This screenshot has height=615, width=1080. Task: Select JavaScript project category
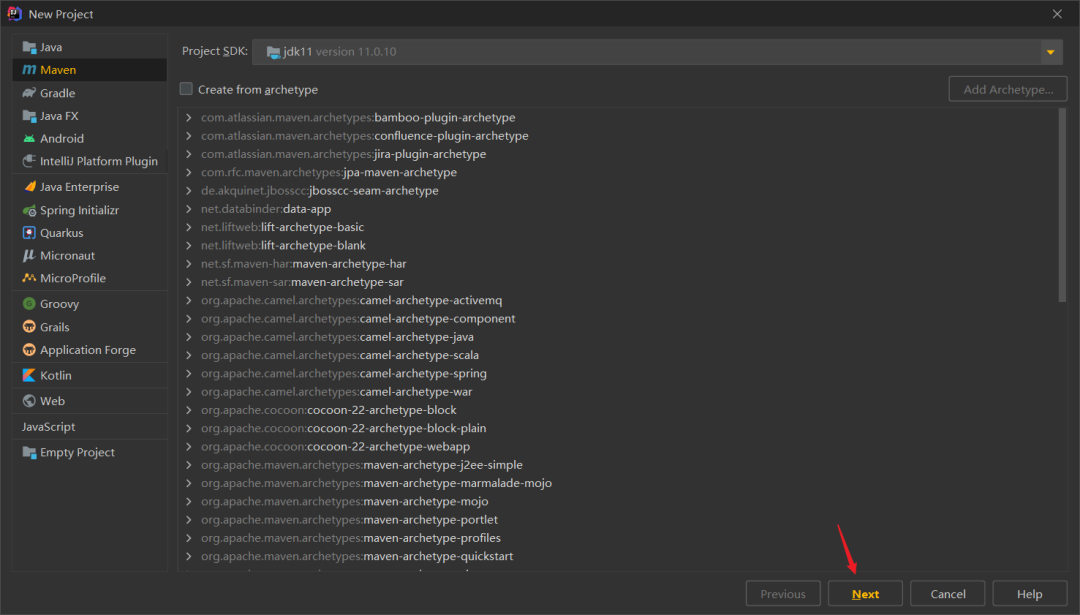point(90,427)
